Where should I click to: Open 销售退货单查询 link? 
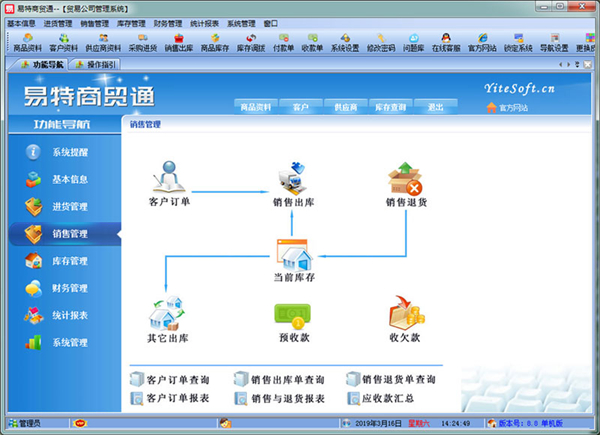click(391, 380)
